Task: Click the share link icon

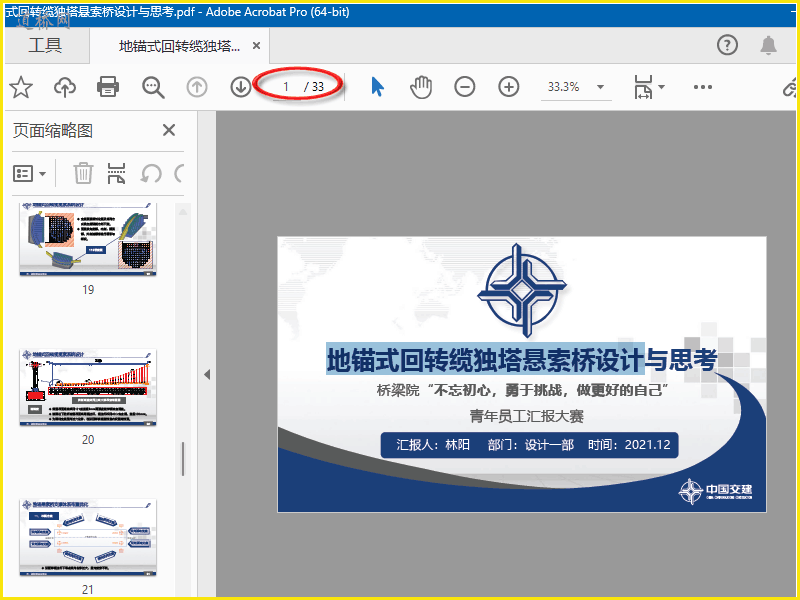Action: coord(790,88)
